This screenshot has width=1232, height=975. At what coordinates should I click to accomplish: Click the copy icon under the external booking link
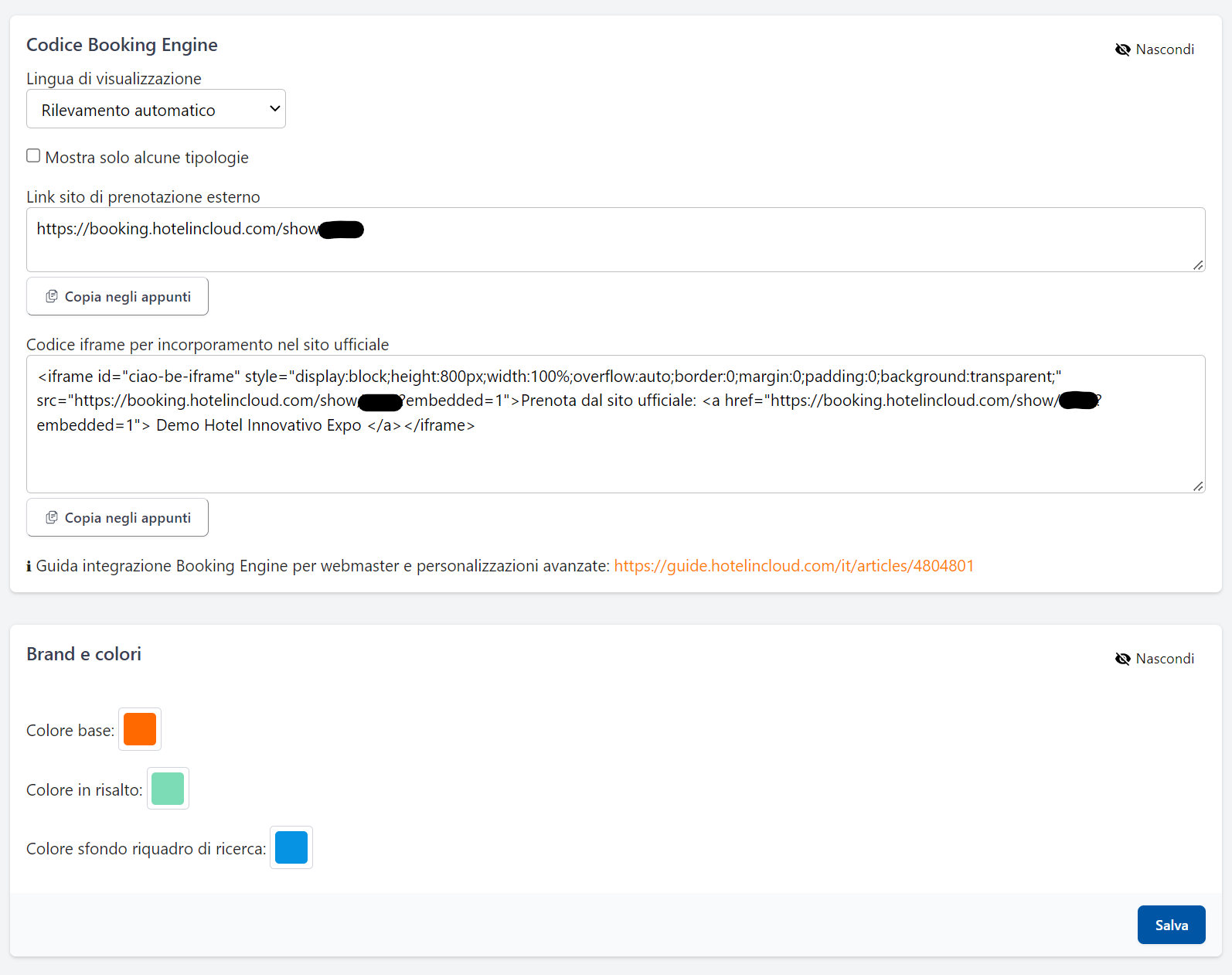52,297
